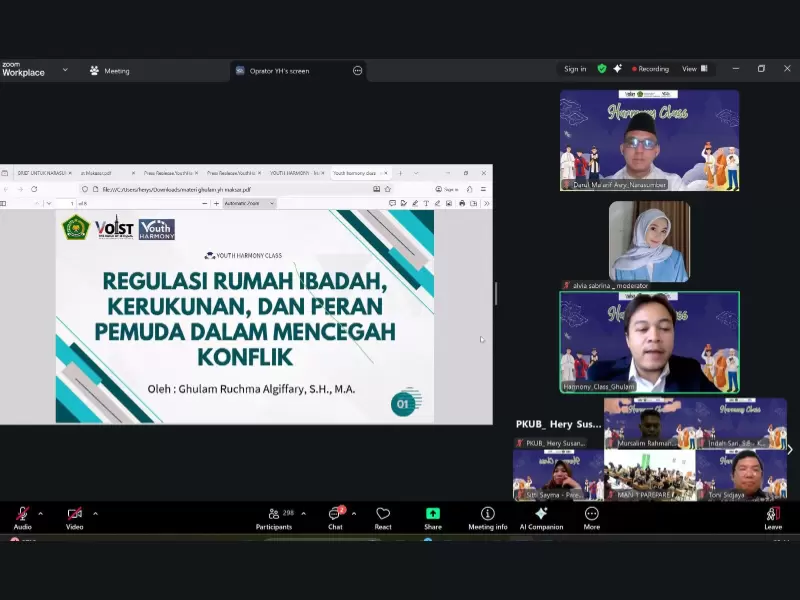Viewport: 800px width, 600px height.
Task: Open the More options menu
Action: point(592,514)
